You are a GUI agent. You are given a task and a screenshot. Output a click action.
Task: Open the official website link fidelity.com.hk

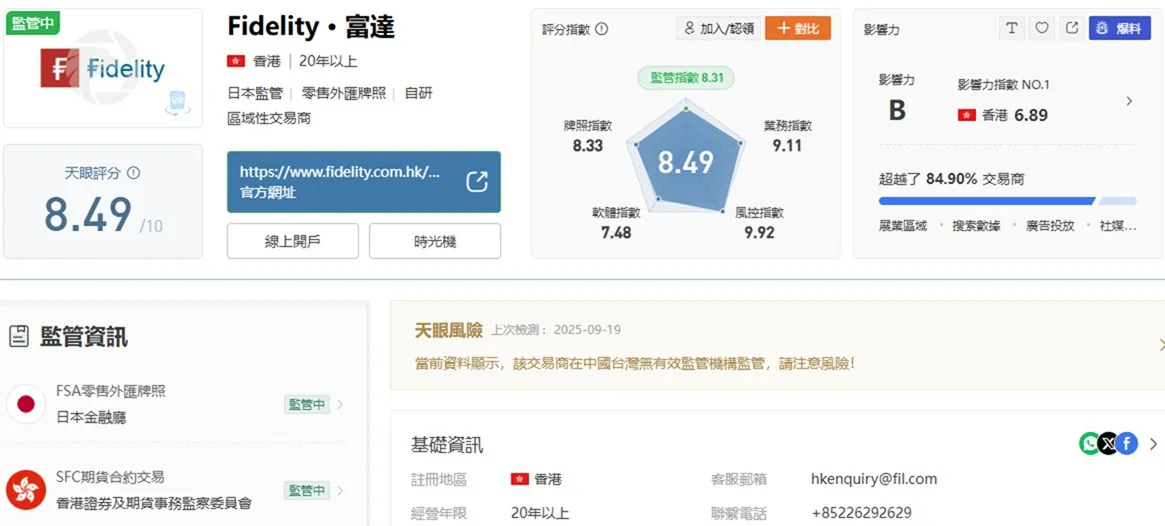point(363,182)
